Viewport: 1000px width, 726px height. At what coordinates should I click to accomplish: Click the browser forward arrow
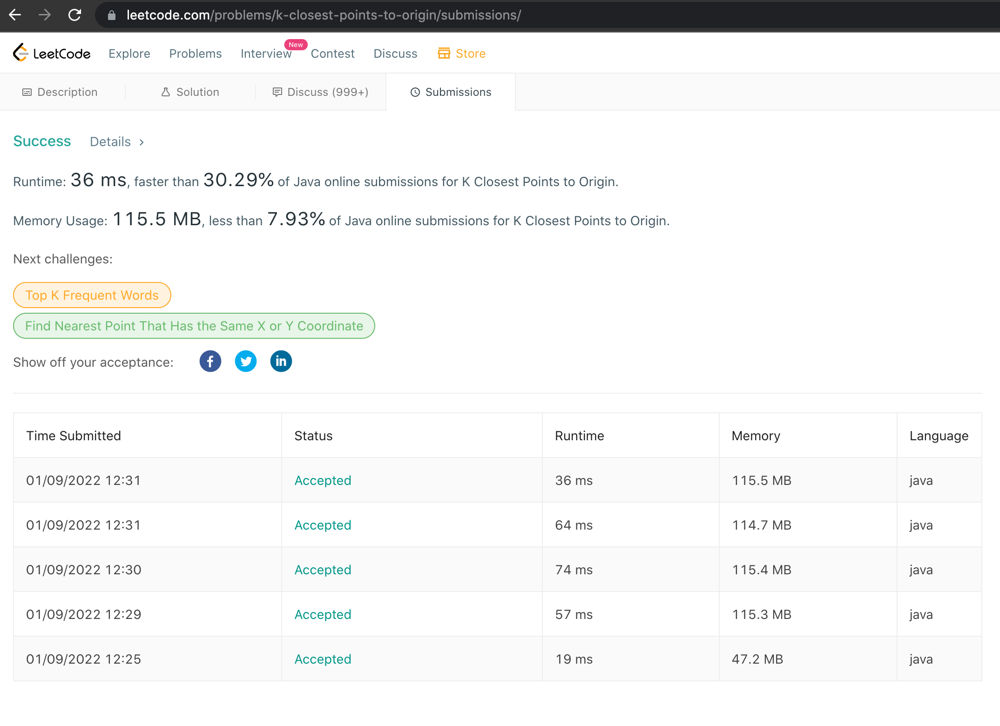(44, 15)
